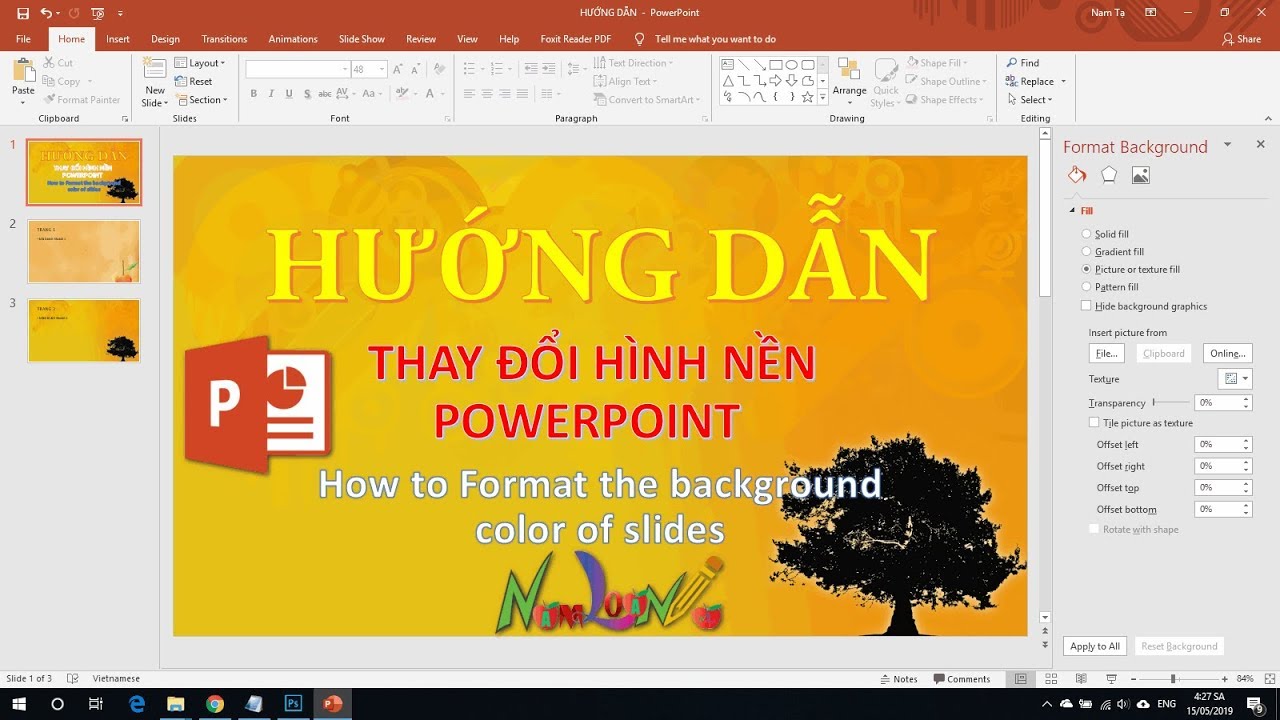Open the Texture dropdown
The width and height of the screenshot is (1280, 720).
(1235, 379)
